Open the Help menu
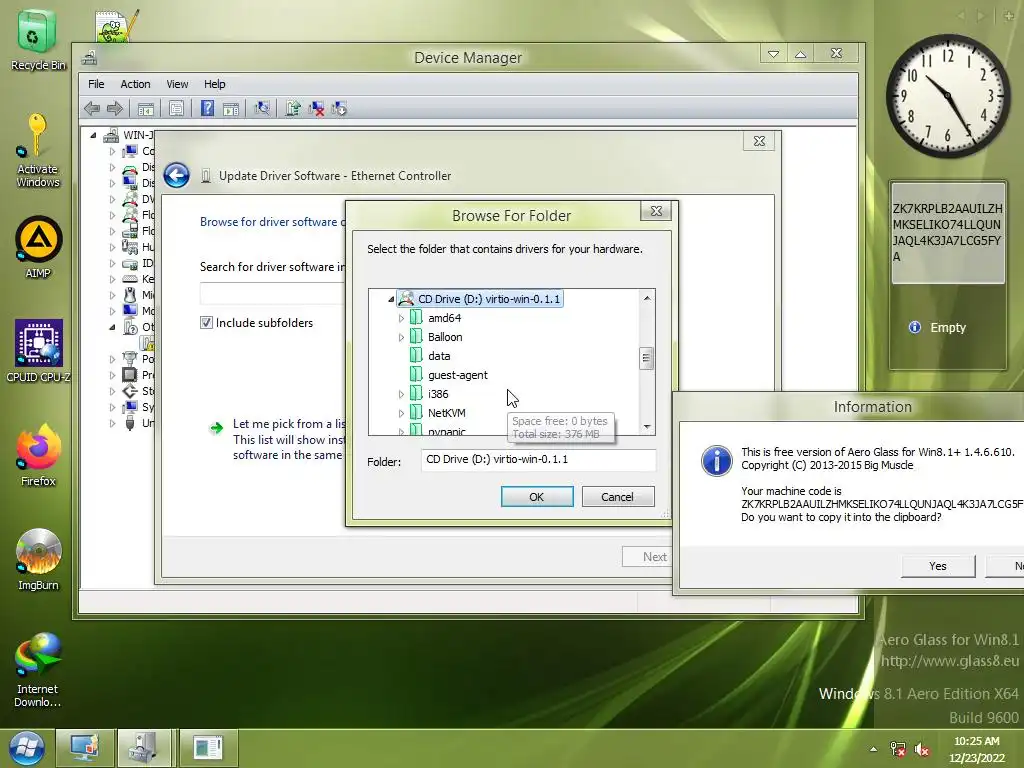The width and height of the screenshot is (1024, 768). tap(214, 84)
